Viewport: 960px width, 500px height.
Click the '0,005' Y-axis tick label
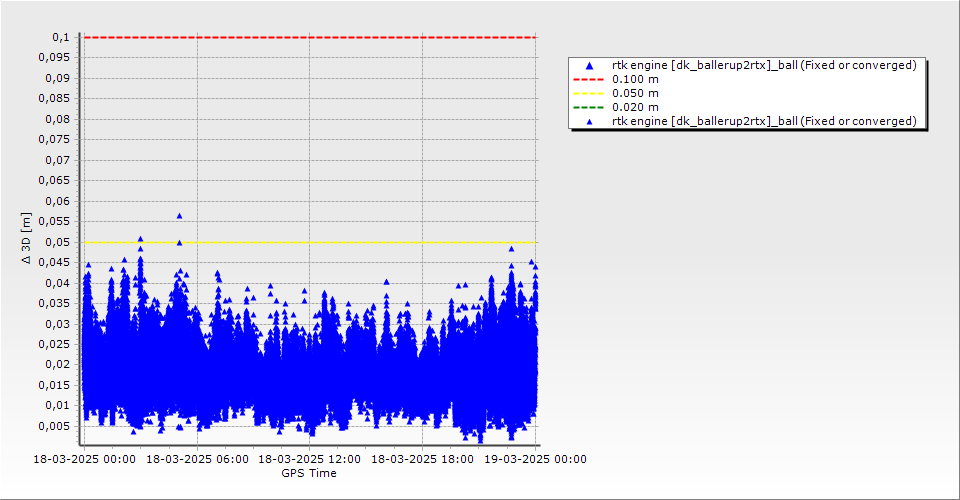tap(54, 427)
